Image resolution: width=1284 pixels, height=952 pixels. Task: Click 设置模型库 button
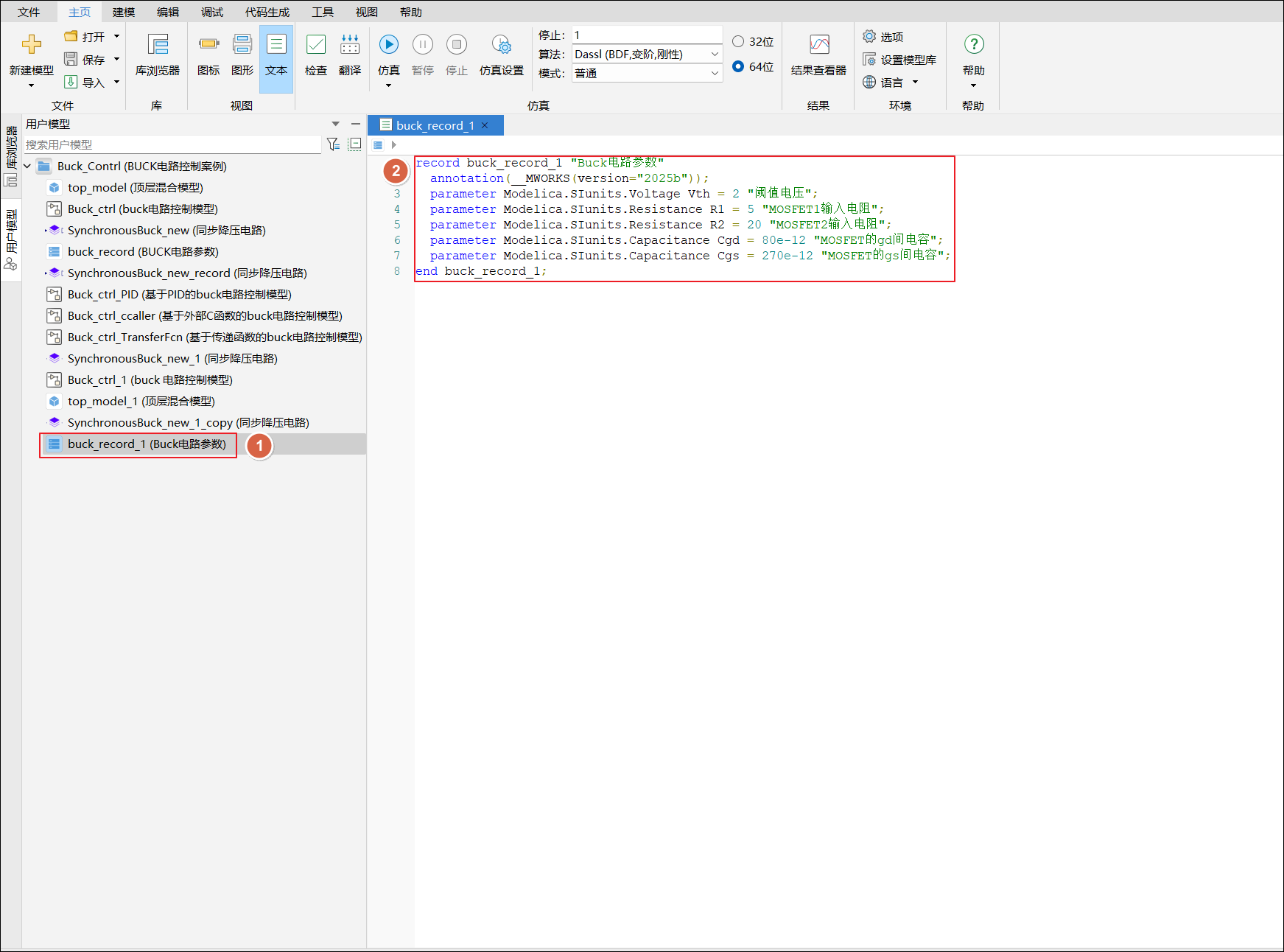899,60
